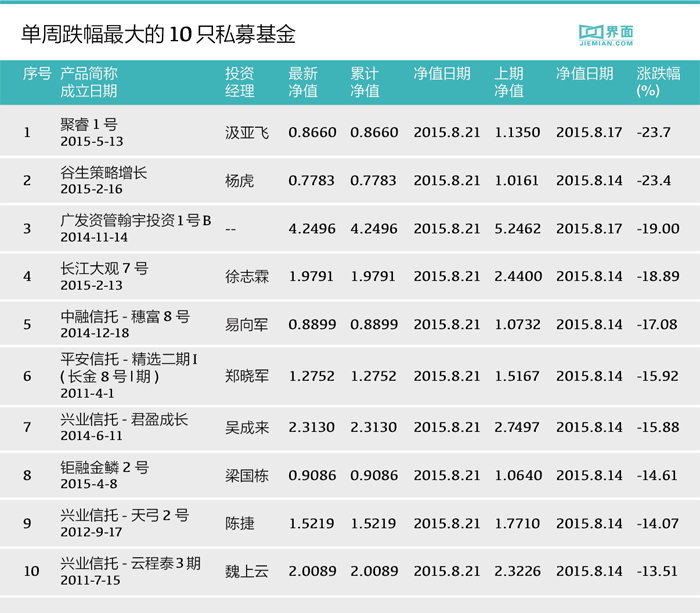Select the manager name '郑晓军'
Screen dimensions: 700x613
[247, 376]
